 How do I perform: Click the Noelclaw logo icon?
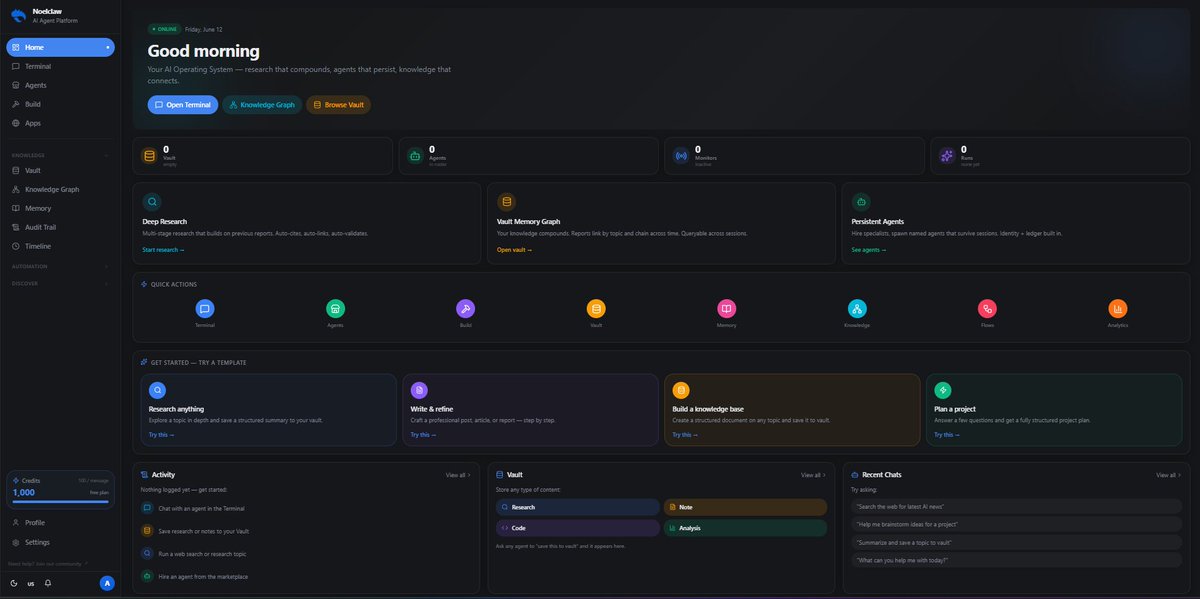[18, 15]
